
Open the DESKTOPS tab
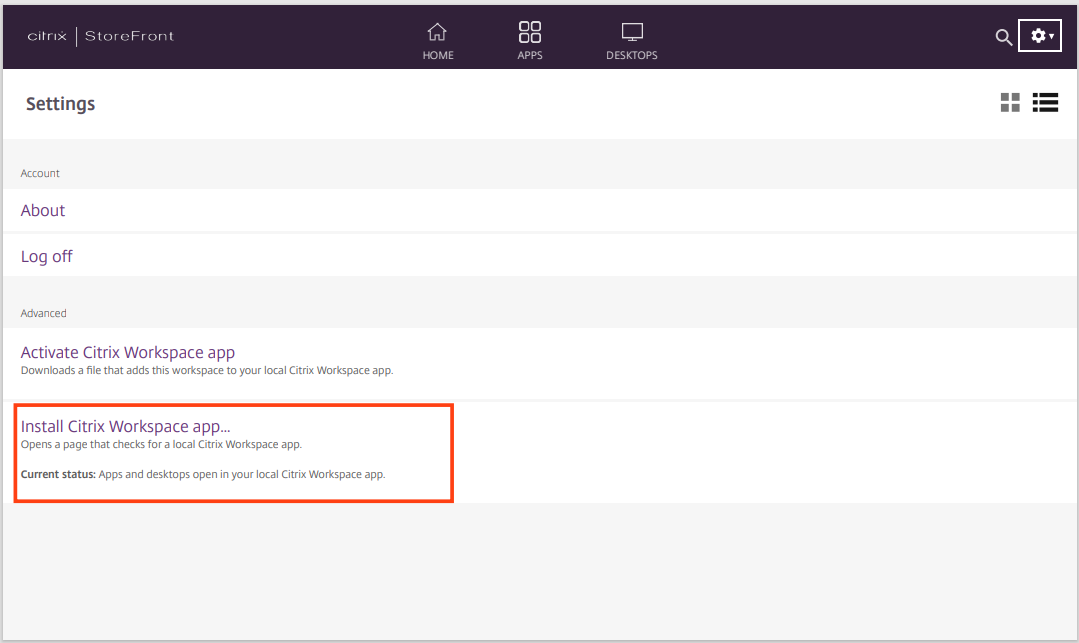(632, 41)
